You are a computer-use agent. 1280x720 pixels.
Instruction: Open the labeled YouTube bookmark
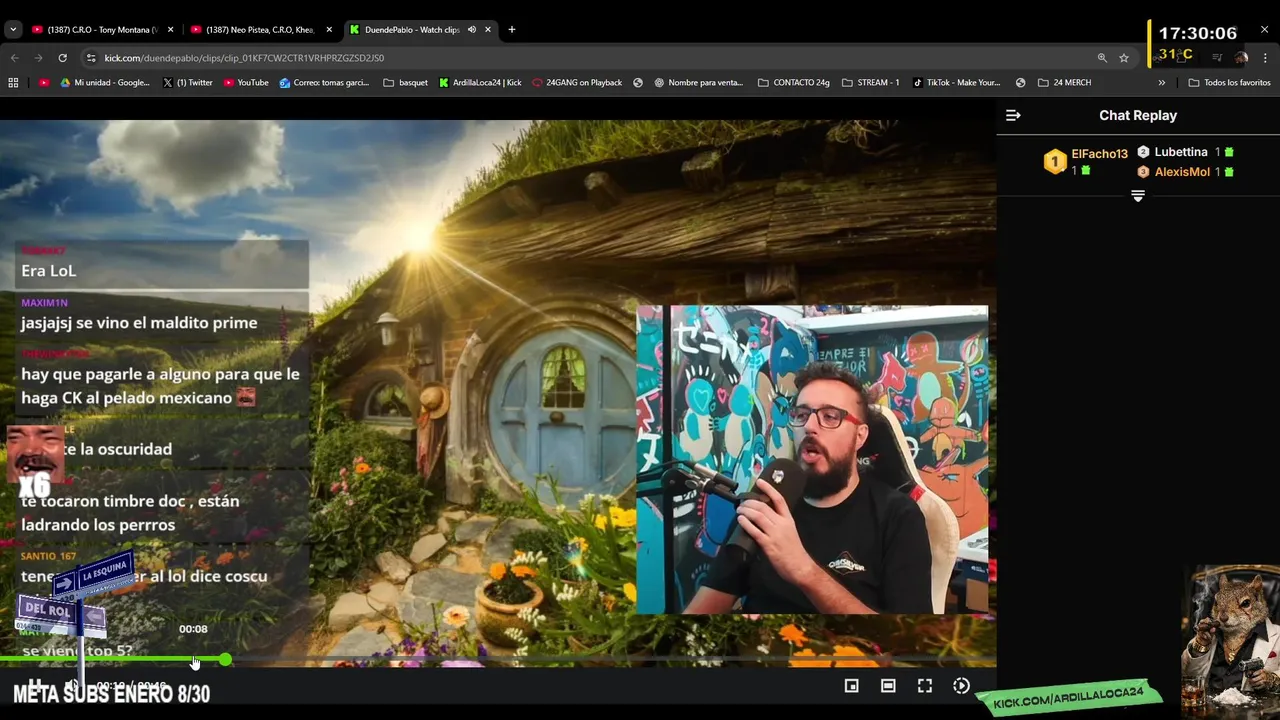coord(246,83)
